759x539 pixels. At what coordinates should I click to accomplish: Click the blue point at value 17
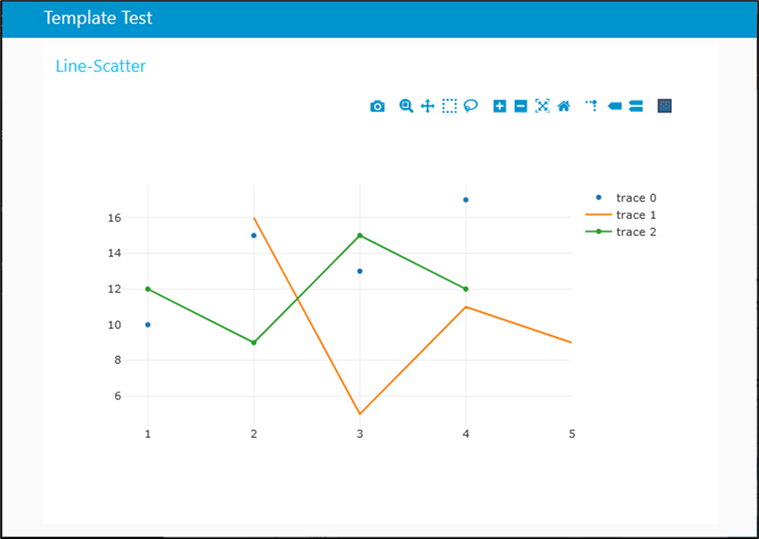(466, 200)
